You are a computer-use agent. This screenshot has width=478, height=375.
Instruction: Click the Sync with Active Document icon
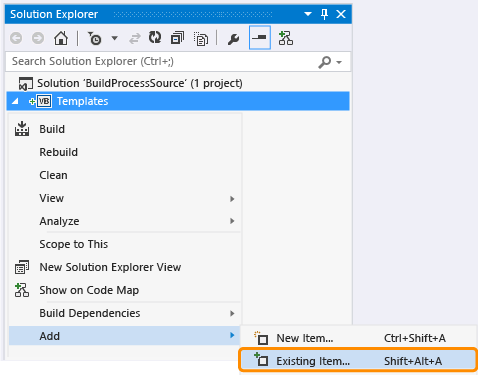(x=135, y=39)
